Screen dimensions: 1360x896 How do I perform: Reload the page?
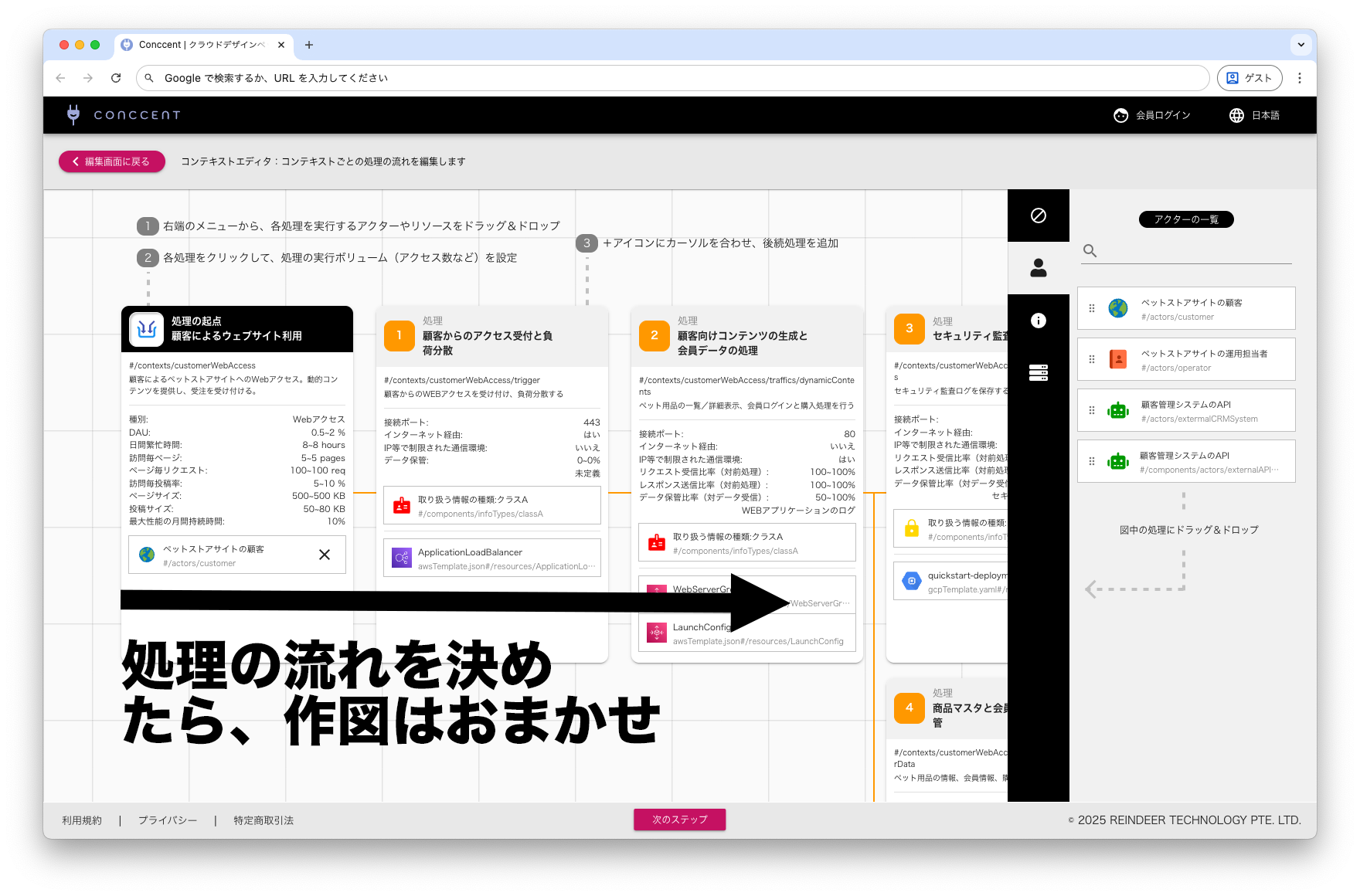click(x=116, y=78)
